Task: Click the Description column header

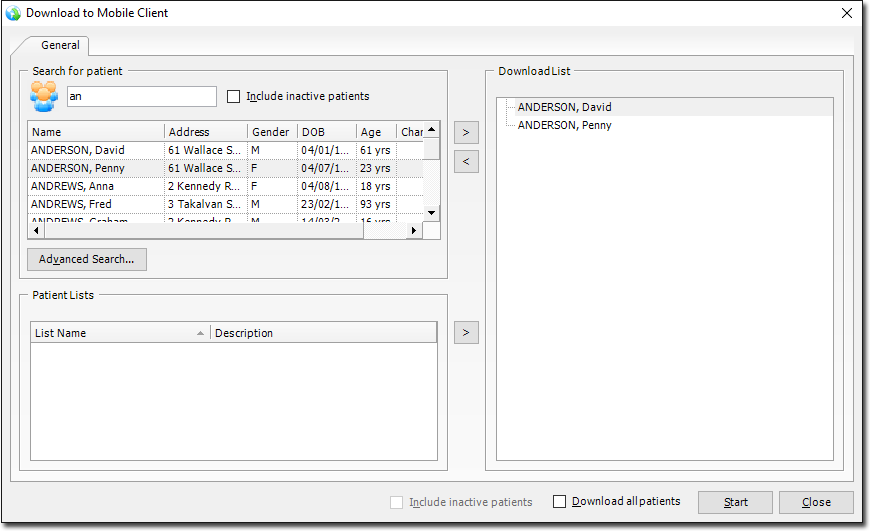Action: pos(323,333)
